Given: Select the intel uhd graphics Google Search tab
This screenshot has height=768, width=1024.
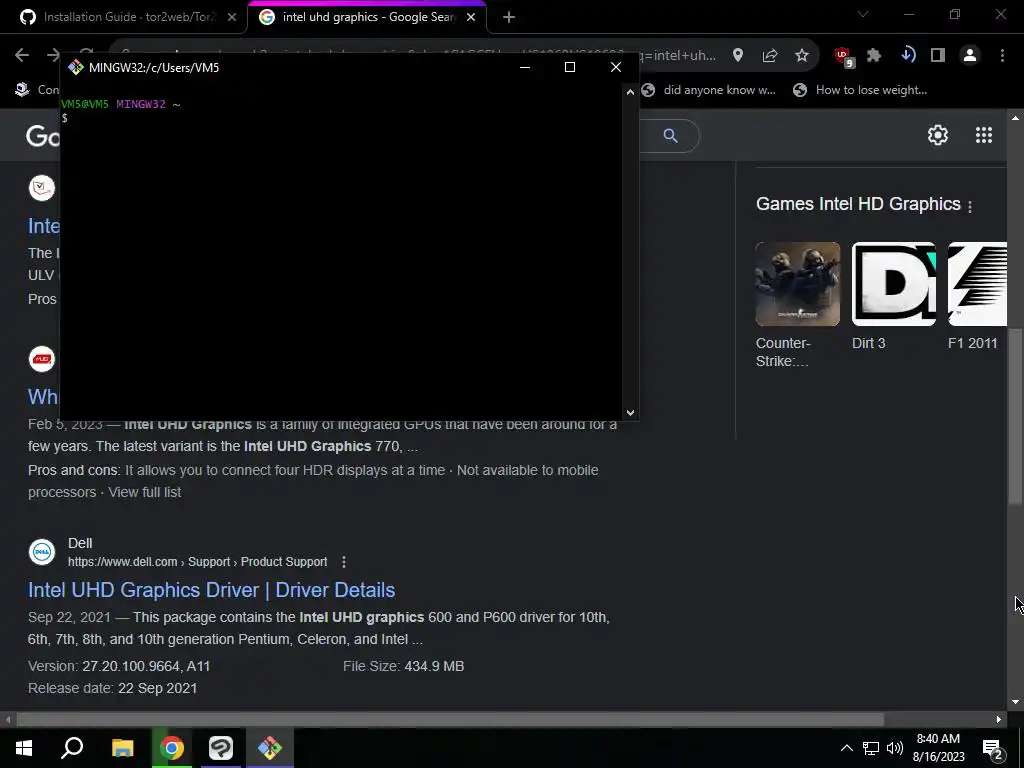Looking at the screenshot, I should (x=366, y=17).
